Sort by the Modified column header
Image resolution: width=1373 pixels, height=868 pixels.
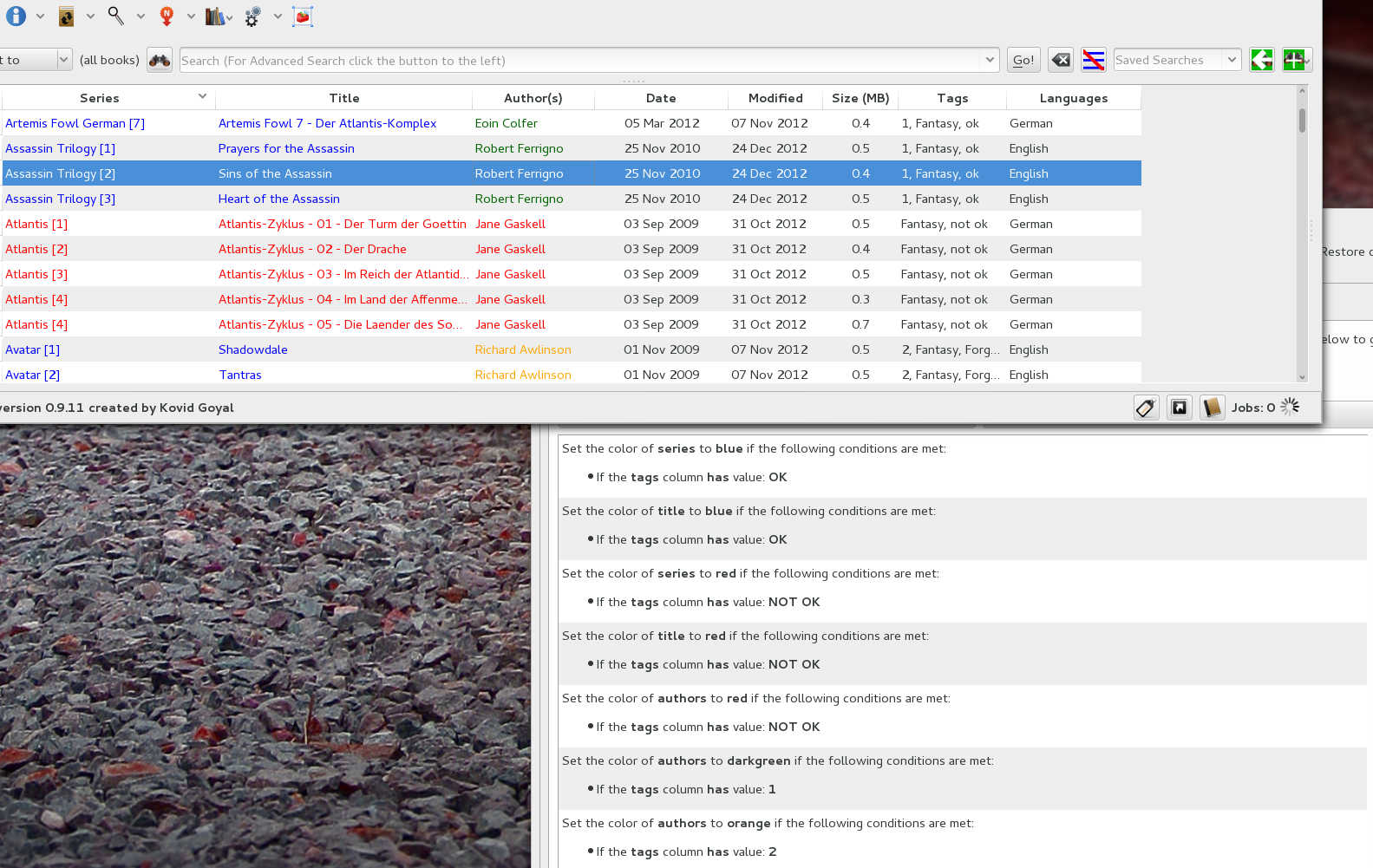(775, 98)
